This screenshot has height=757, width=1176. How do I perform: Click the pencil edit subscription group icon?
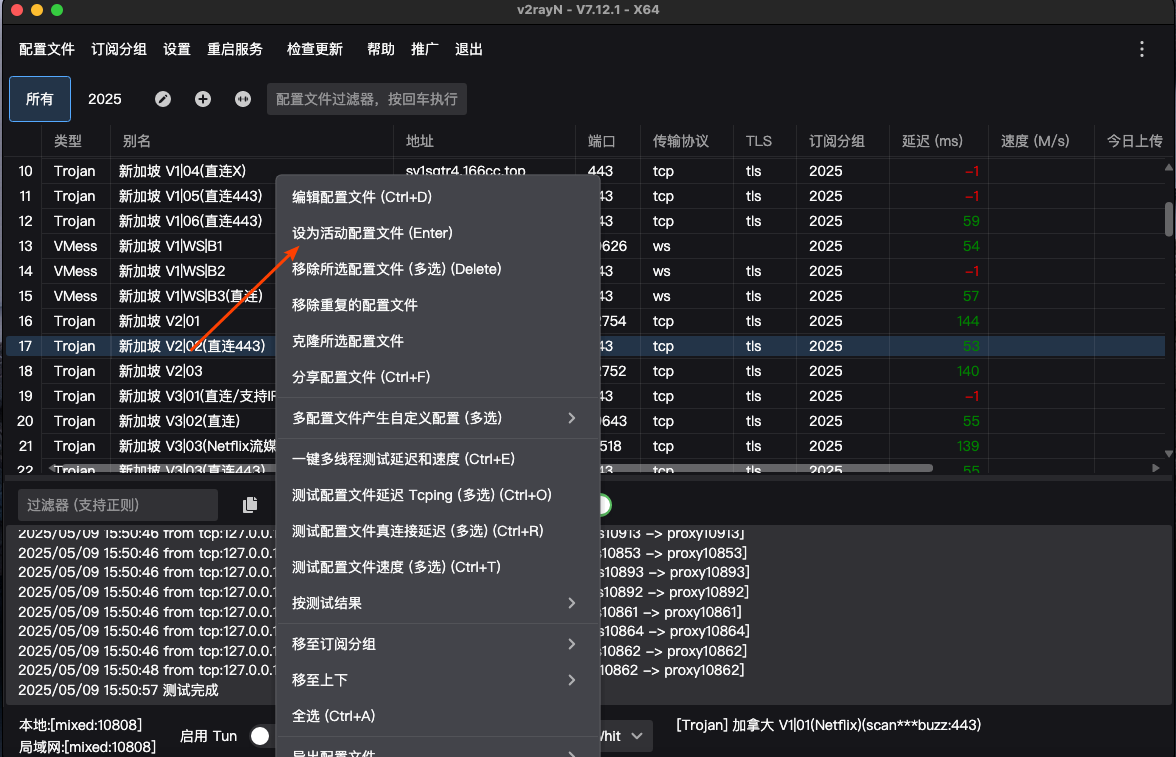point(163,99)
